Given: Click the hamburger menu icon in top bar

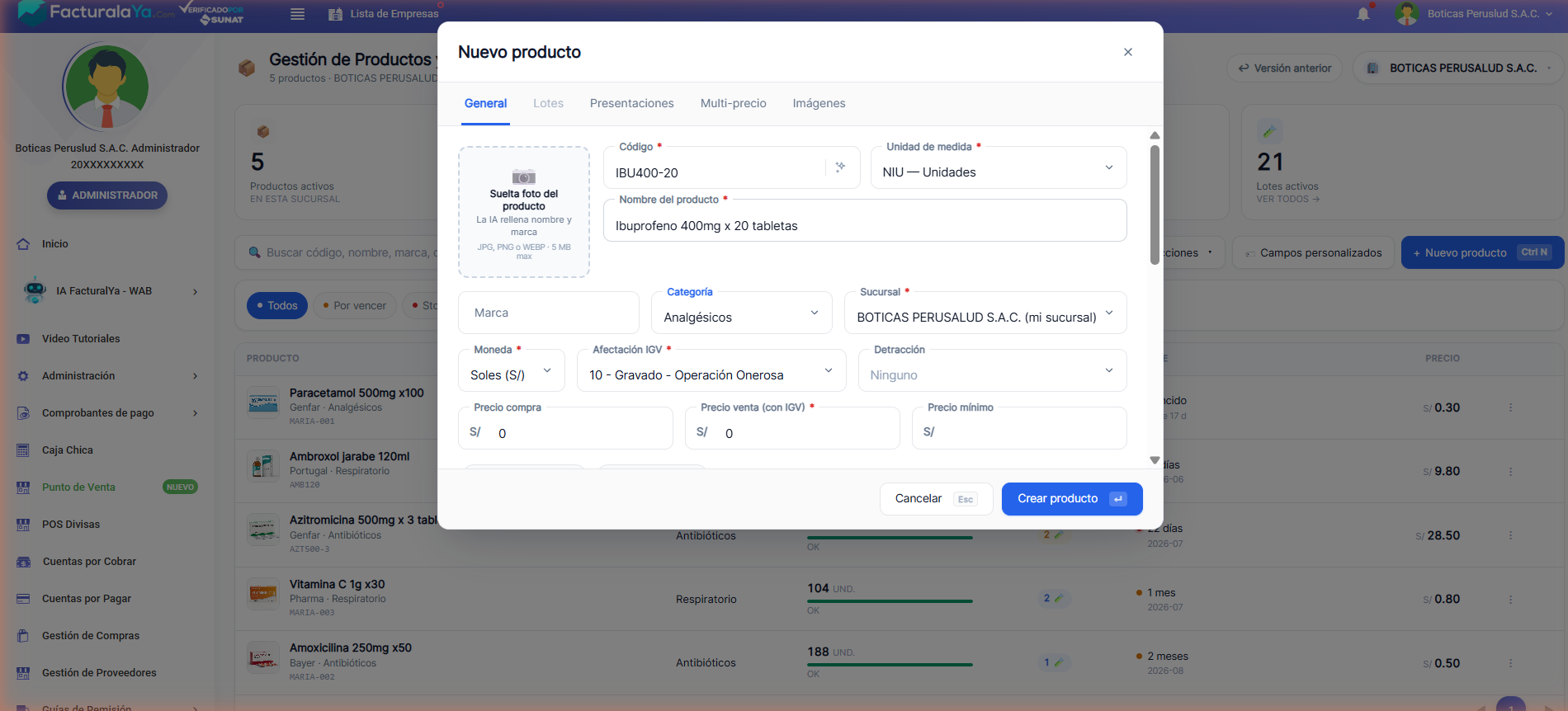Looking at the screenshot, I should coord(298,14).
